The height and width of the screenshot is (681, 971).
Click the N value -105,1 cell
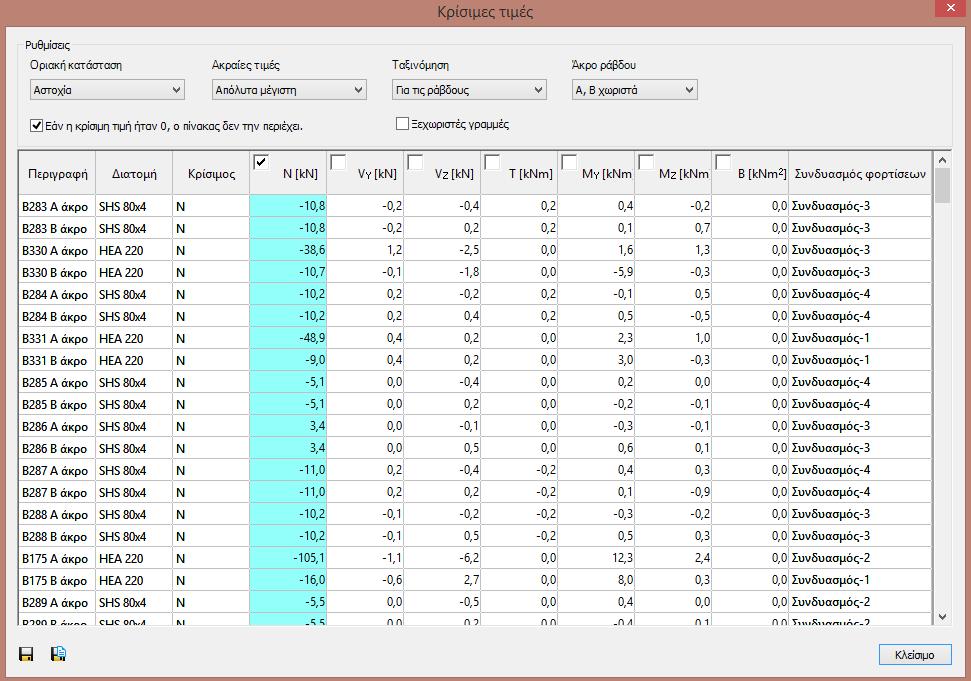288,558
